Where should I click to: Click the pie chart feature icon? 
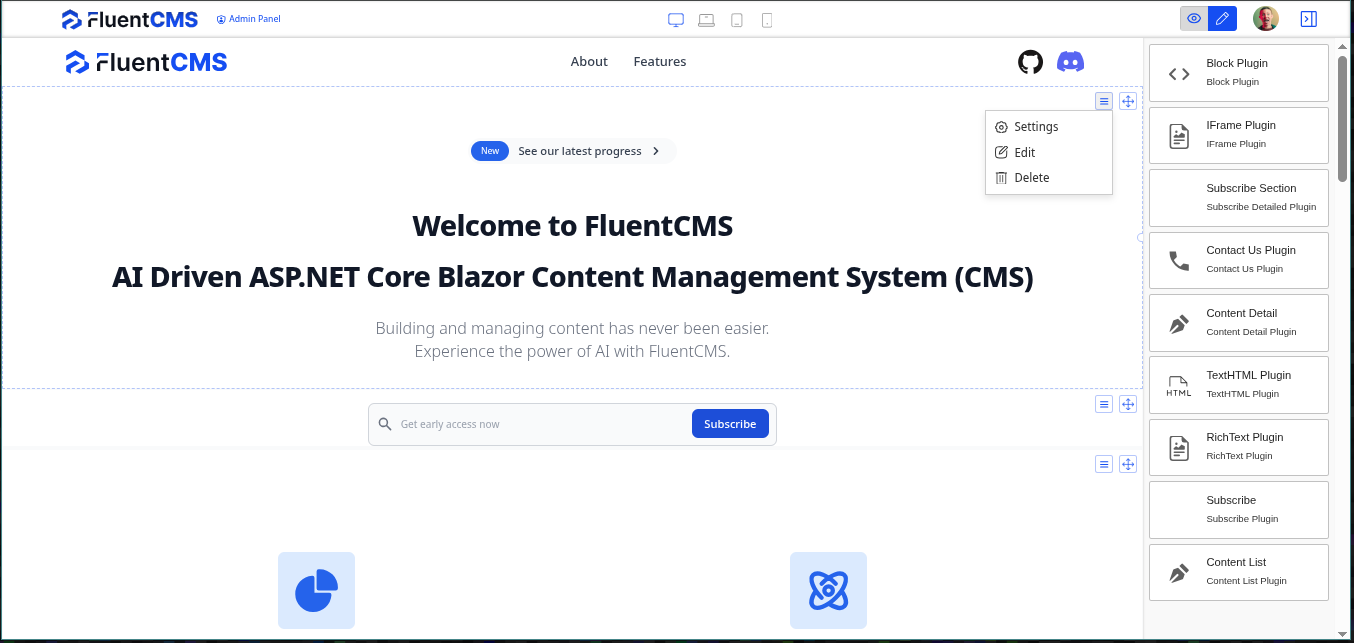316,590
